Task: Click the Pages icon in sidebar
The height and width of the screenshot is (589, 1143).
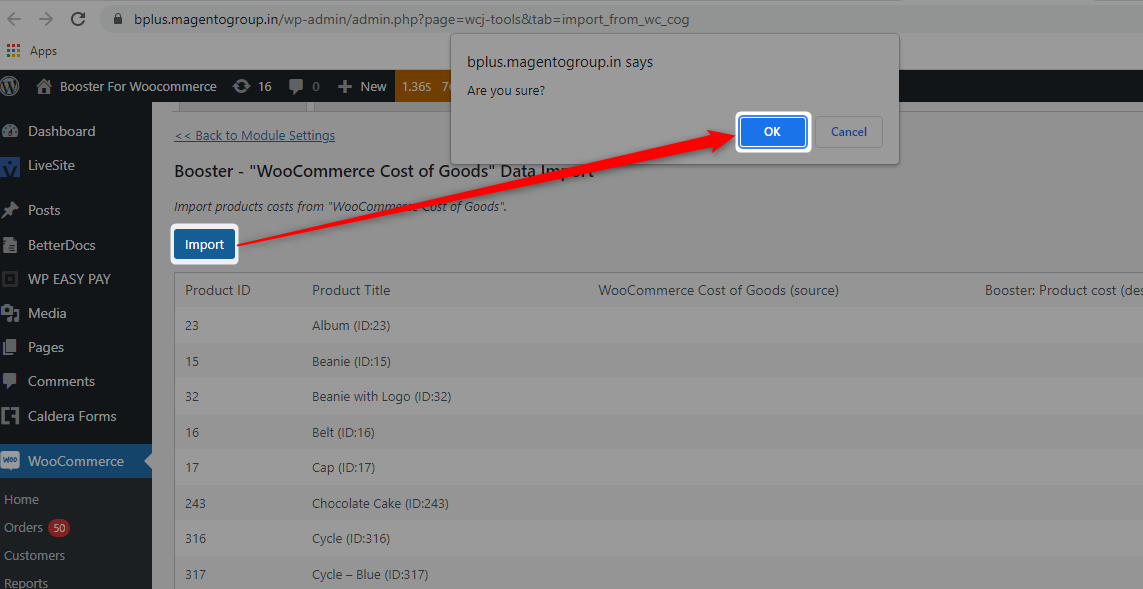Action: [10, 348]
